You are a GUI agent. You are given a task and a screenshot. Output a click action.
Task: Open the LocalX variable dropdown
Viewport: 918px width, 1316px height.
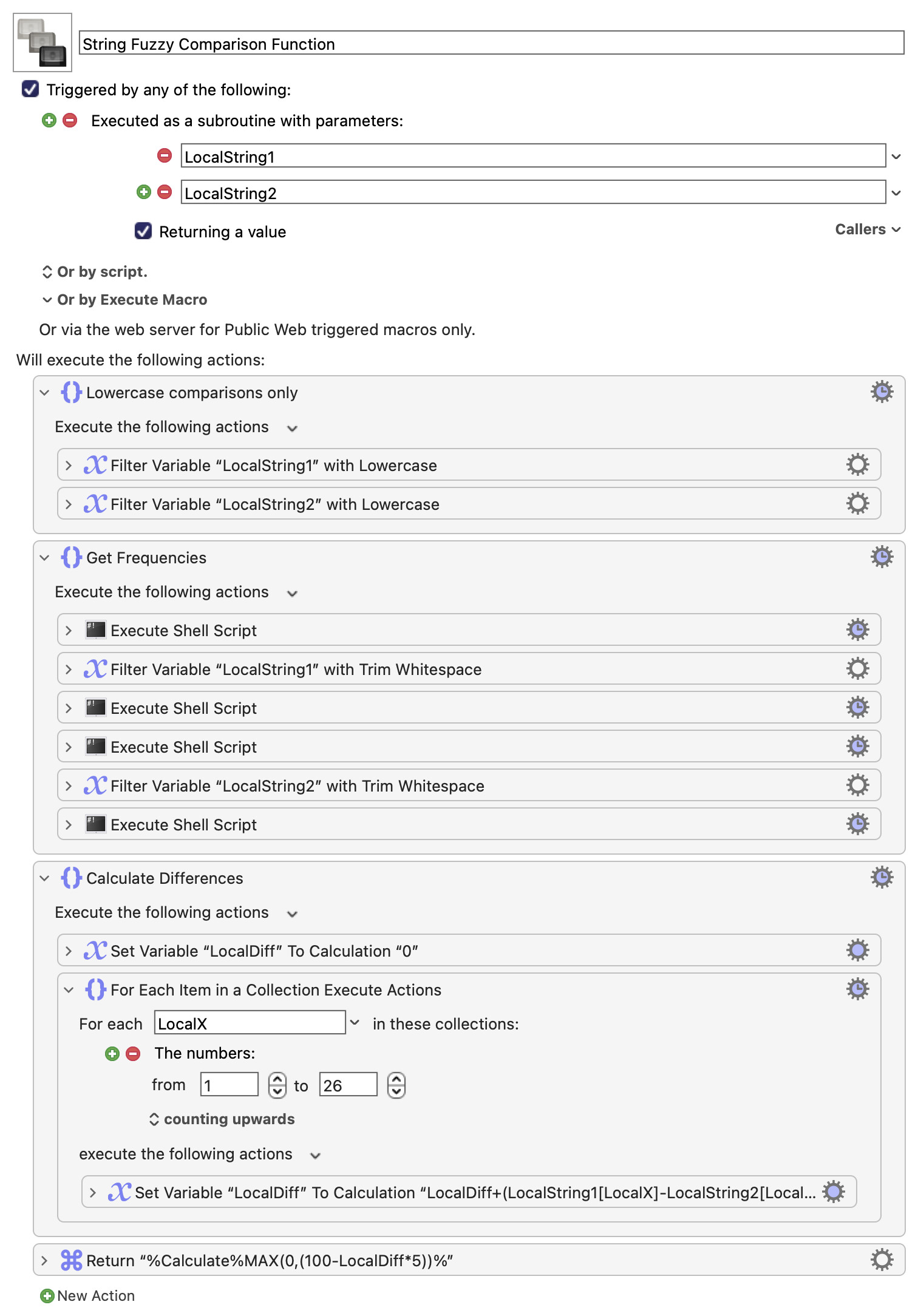(355, 1023)
